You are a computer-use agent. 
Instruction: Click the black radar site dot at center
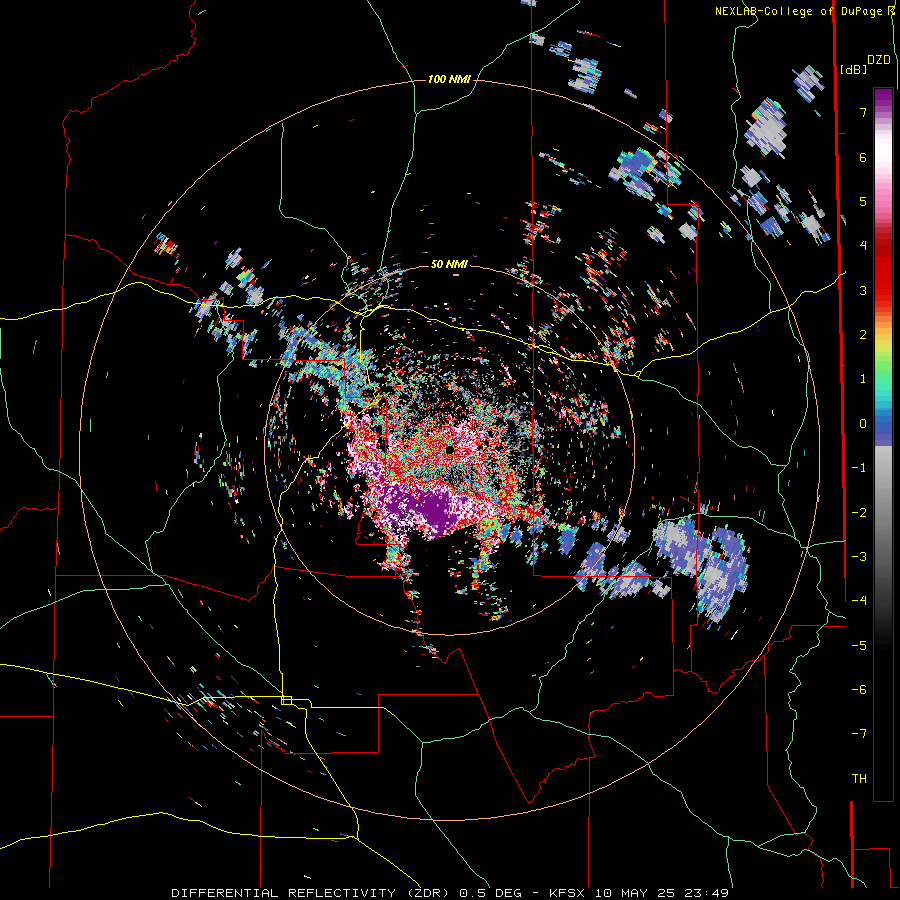[x=449, y=451]
